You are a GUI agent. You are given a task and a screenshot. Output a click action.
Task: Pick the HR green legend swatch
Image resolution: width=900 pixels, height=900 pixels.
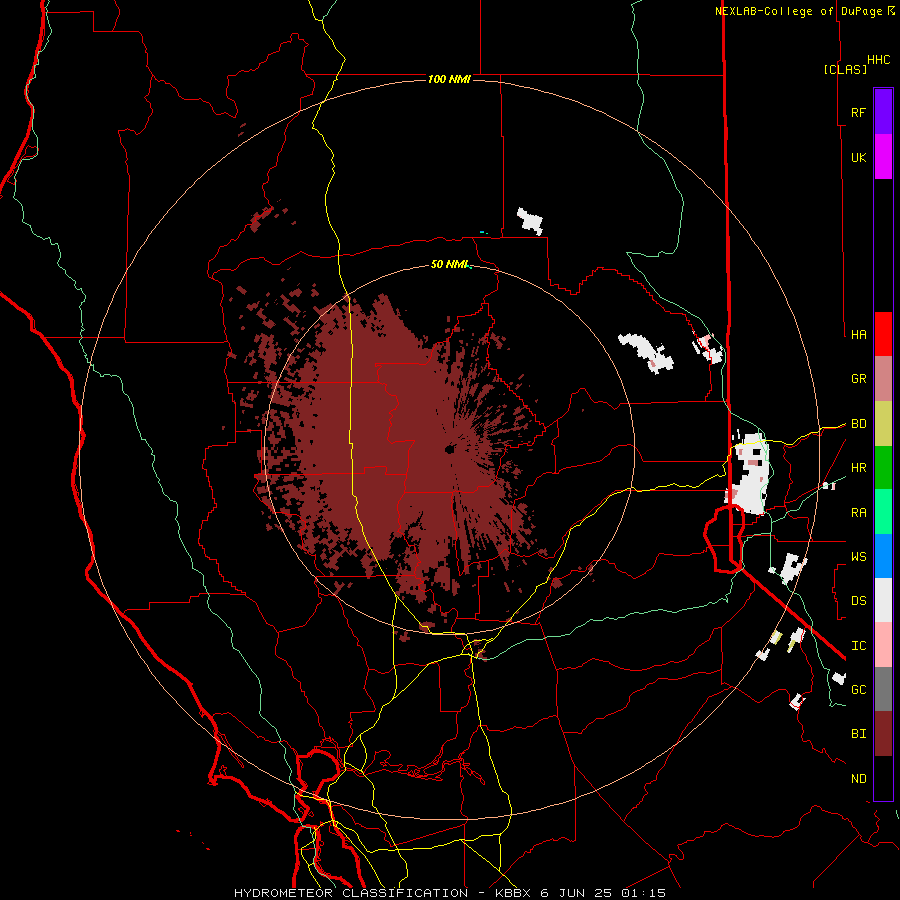coord(883,468)
